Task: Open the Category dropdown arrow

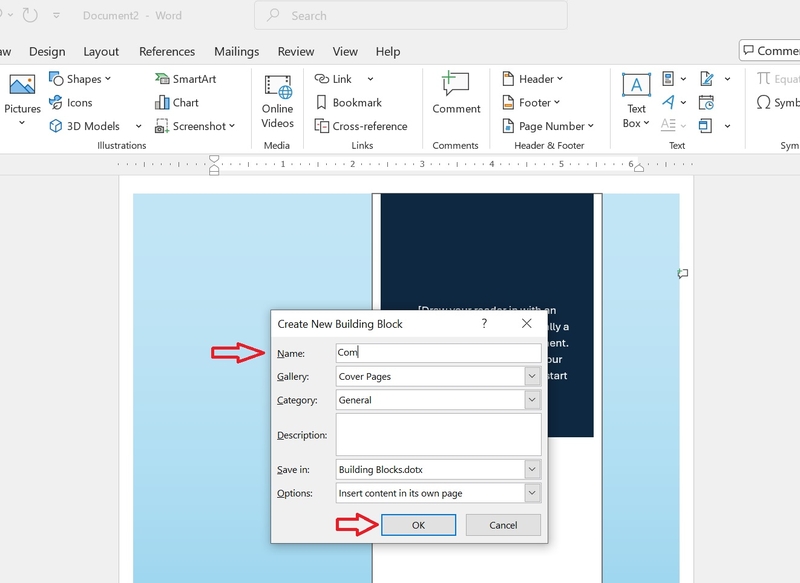Action: (x=532, y=400)
